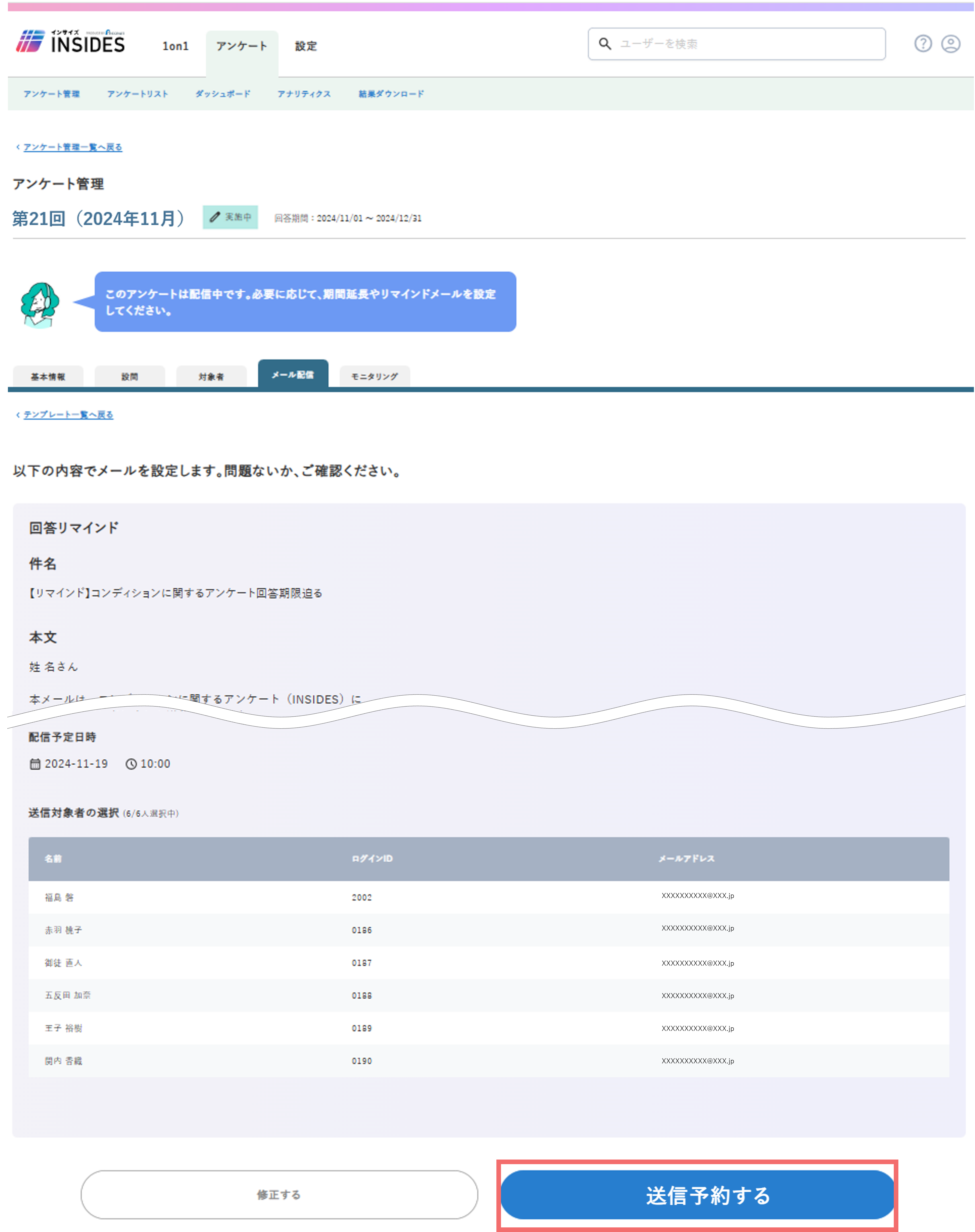Click the calendar icon beside 2024-11-19
Image resolution: width=975 pixels, height=1232 pixels.
[x=35, y=764]
